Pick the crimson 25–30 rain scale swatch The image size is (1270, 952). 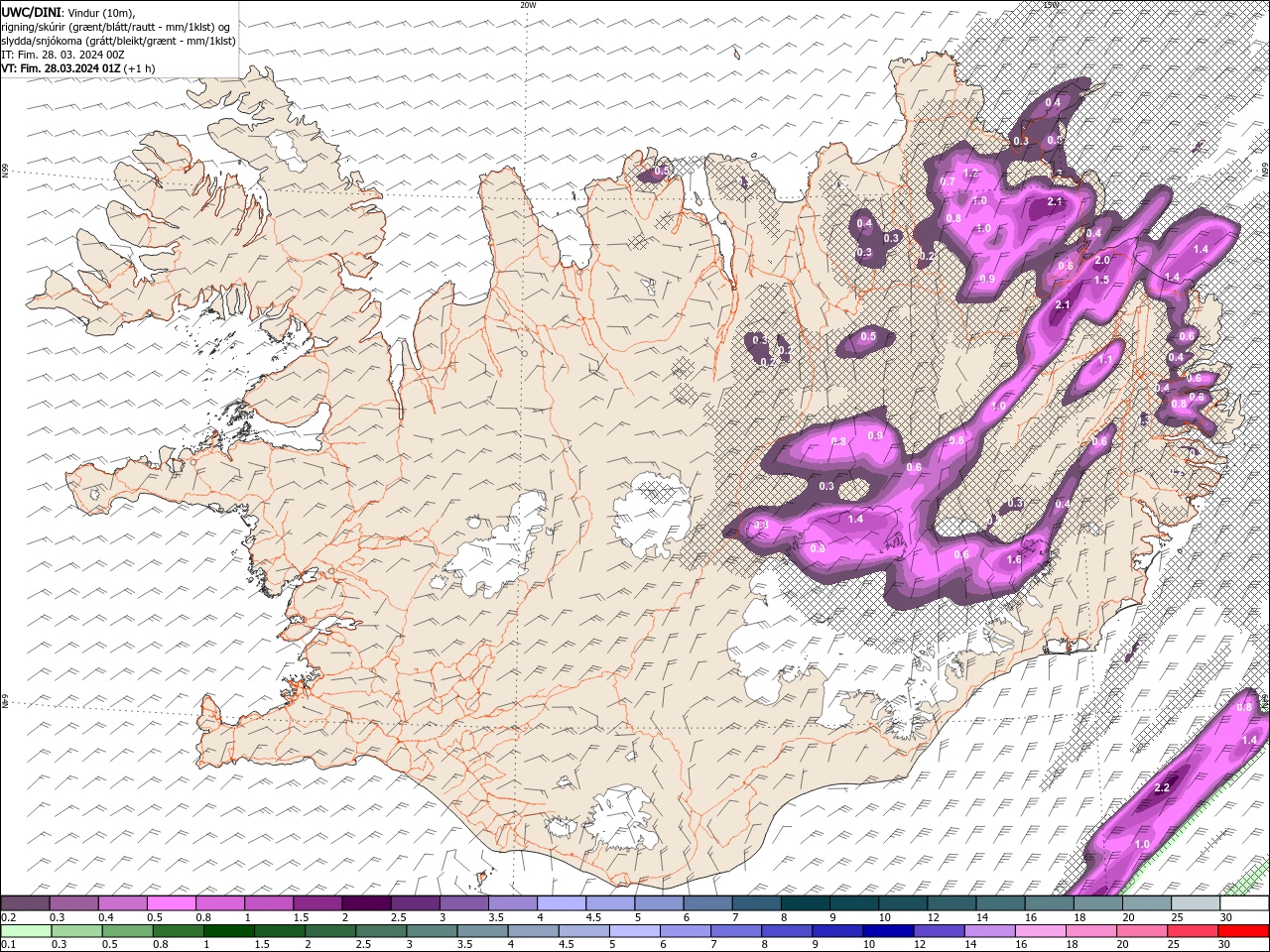[1193, 931]
